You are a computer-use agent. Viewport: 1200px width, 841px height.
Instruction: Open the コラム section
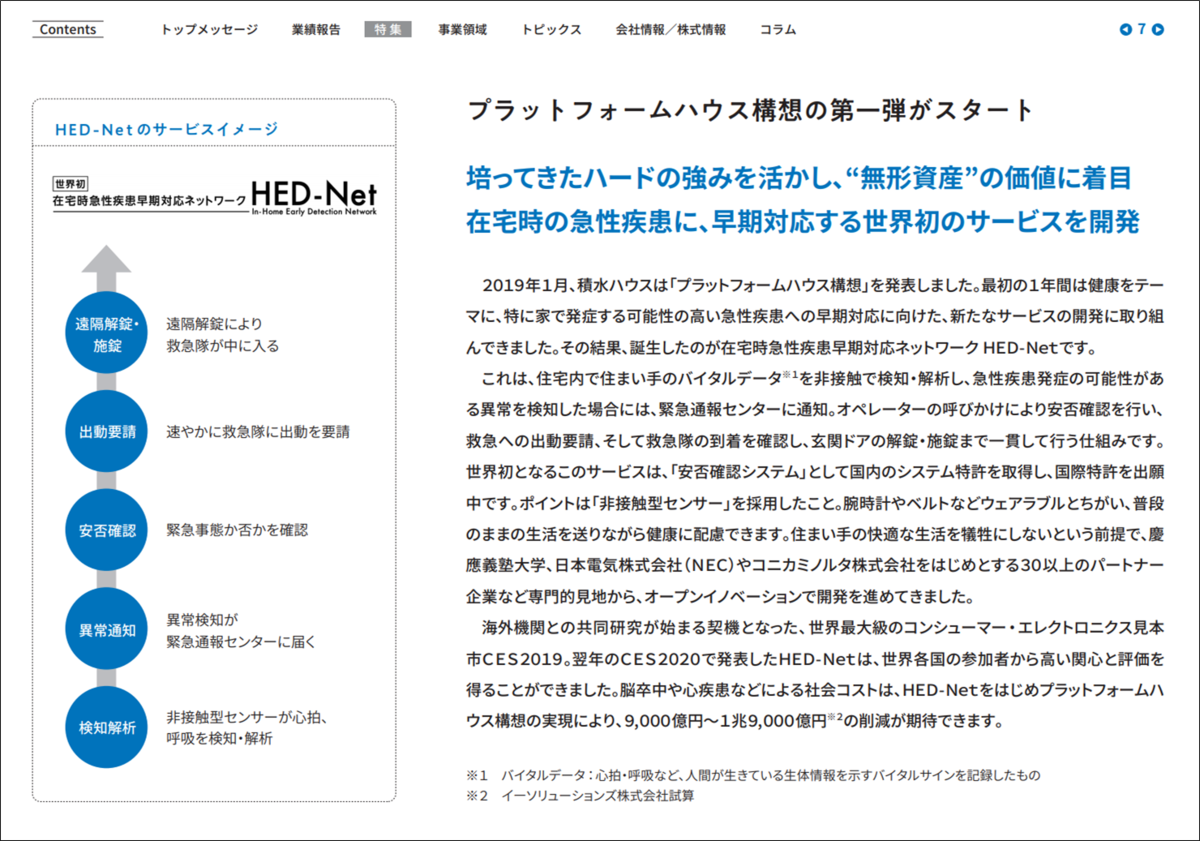tap(778, 29)
